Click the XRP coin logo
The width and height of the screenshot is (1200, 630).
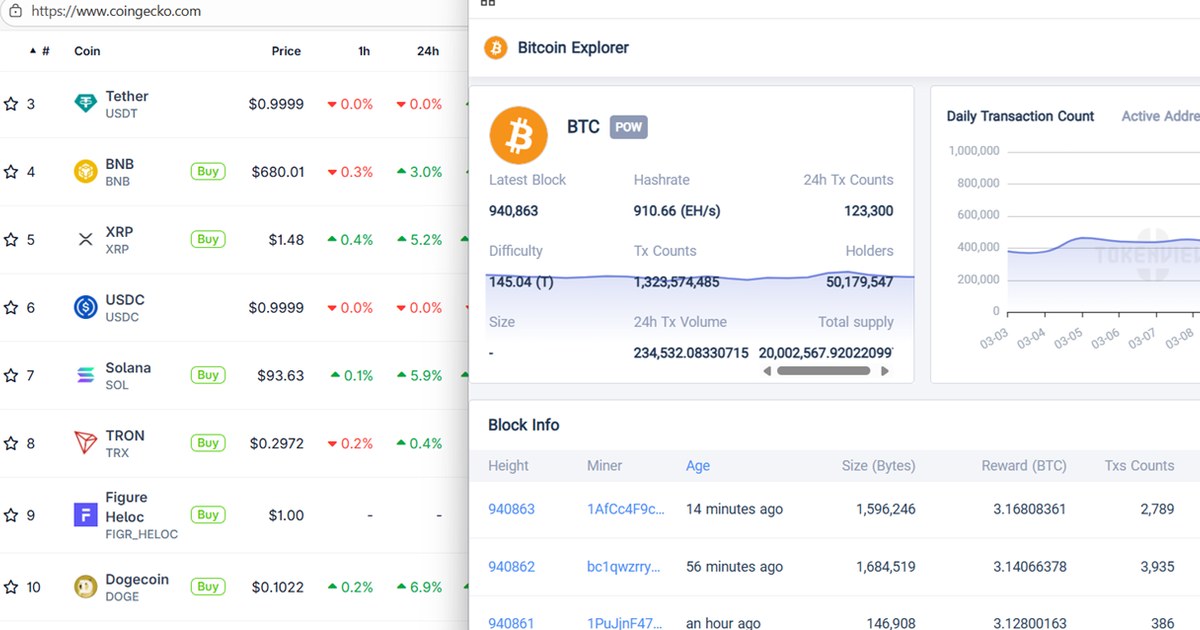click(x=84, y=239)
